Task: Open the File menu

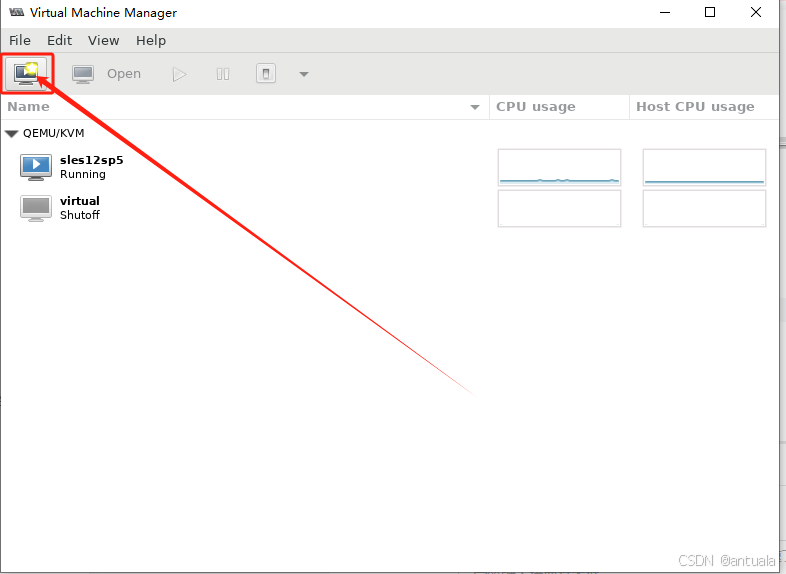Action: [20, 41]
